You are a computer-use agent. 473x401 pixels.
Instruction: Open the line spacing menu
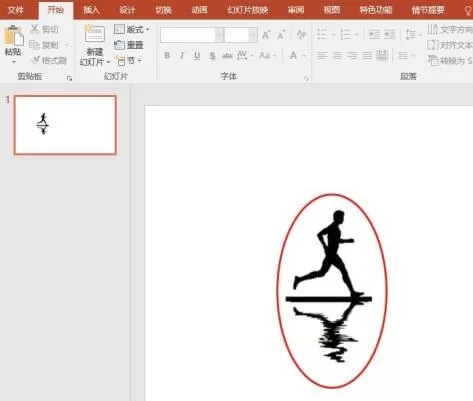413,34
